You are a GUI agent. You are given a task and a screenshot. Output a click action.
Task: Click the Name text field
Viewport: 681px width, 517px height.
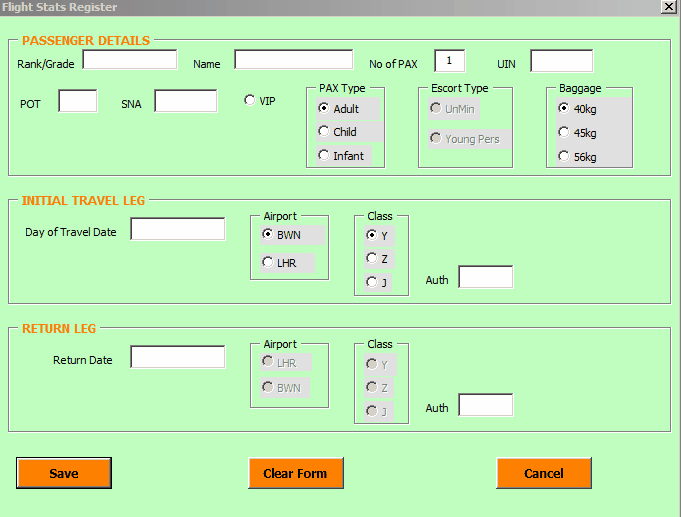pos(294,60)
